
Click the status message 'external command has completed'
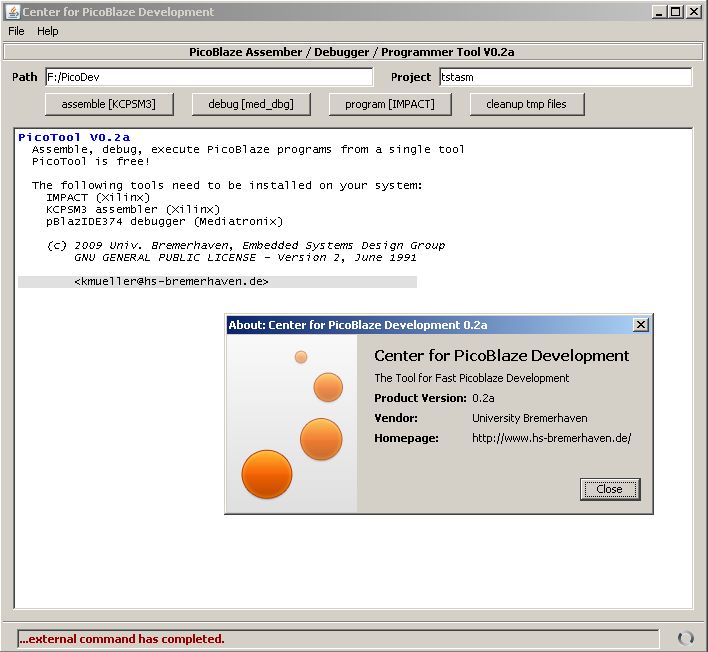[x=122, y=639]
